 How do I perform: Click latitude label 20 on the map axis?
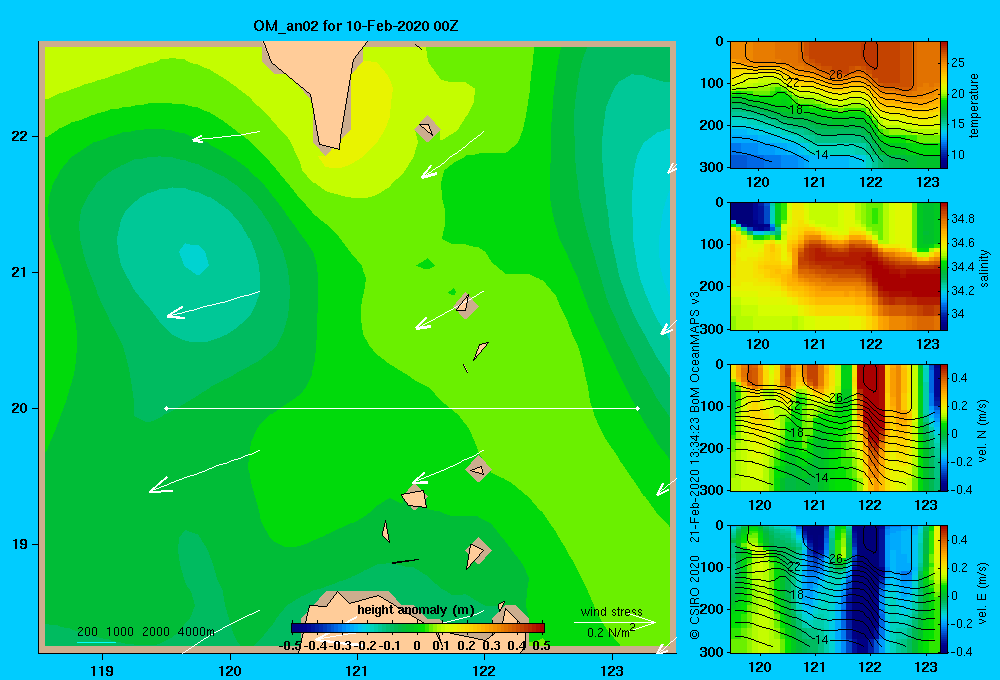coord(20,408)
